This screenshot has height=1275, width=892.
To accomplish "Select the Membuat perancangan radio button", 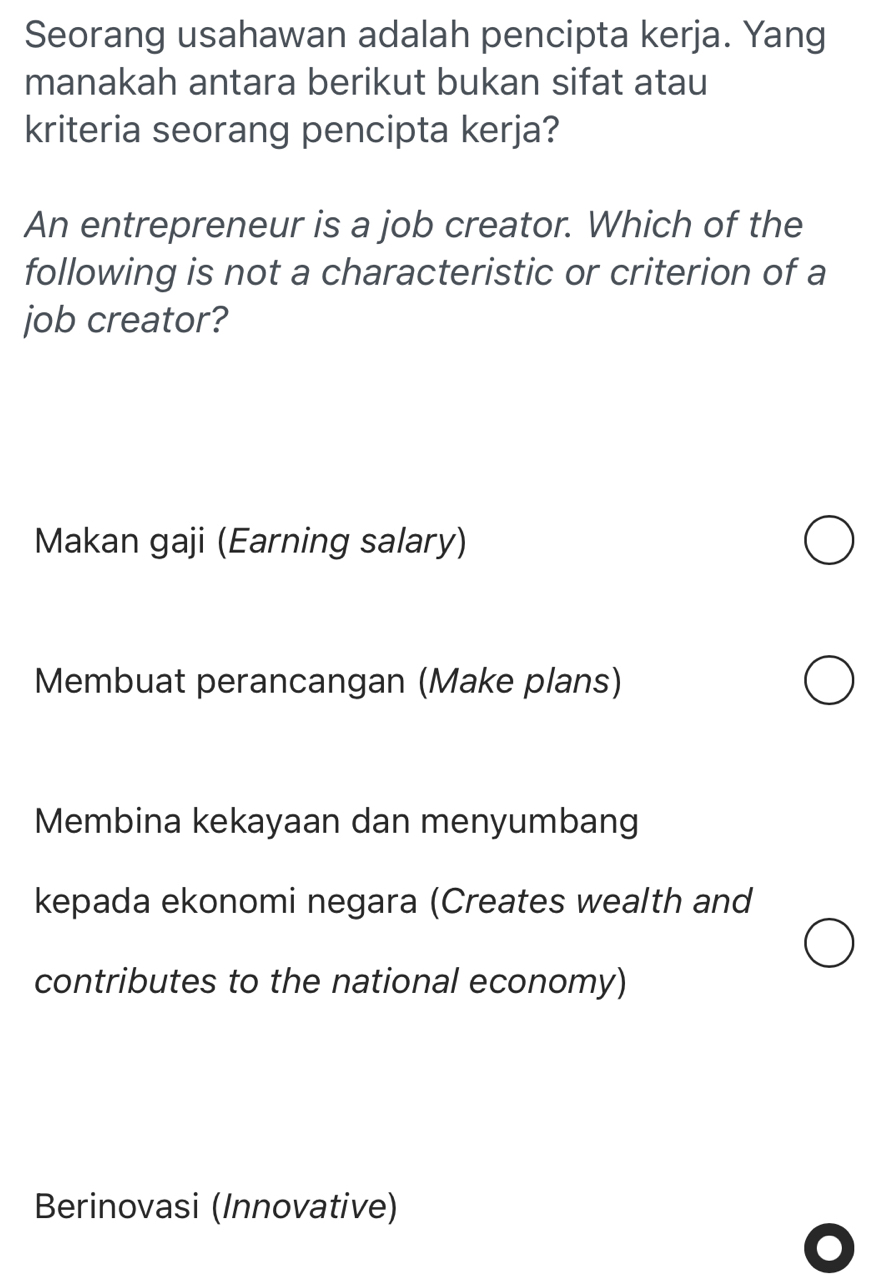I will [x=829, y=680].
